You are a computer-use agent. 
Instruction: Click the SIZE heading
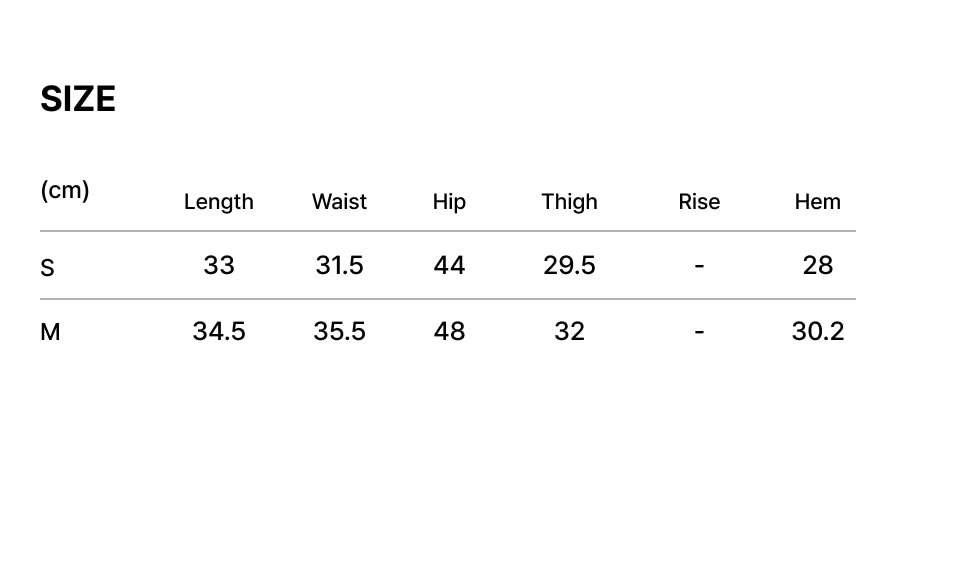pos(78,99)
